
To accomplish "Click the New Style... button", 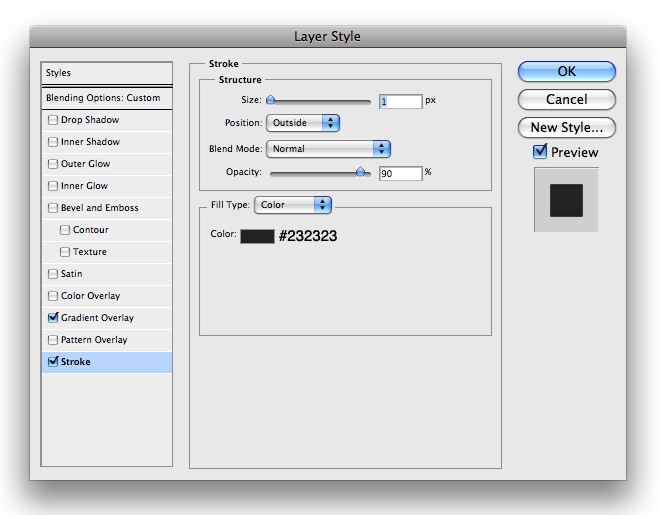I will click(567, 127).
